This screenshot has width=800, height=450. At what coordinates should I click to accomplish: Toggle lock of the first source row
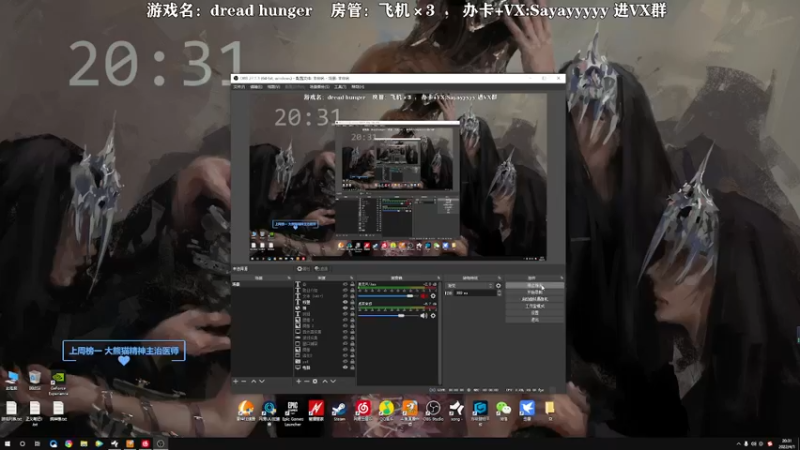(352, 284)
